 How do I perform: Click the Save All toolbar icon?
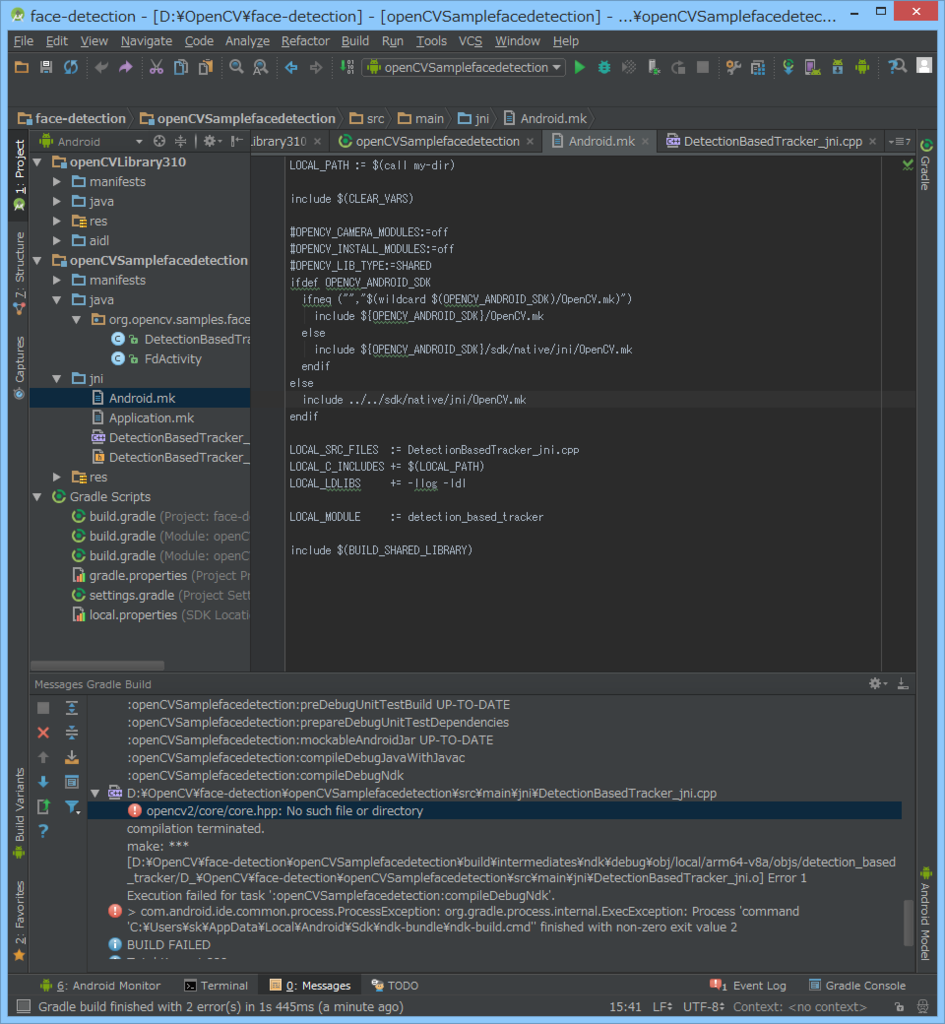[46, 67]
